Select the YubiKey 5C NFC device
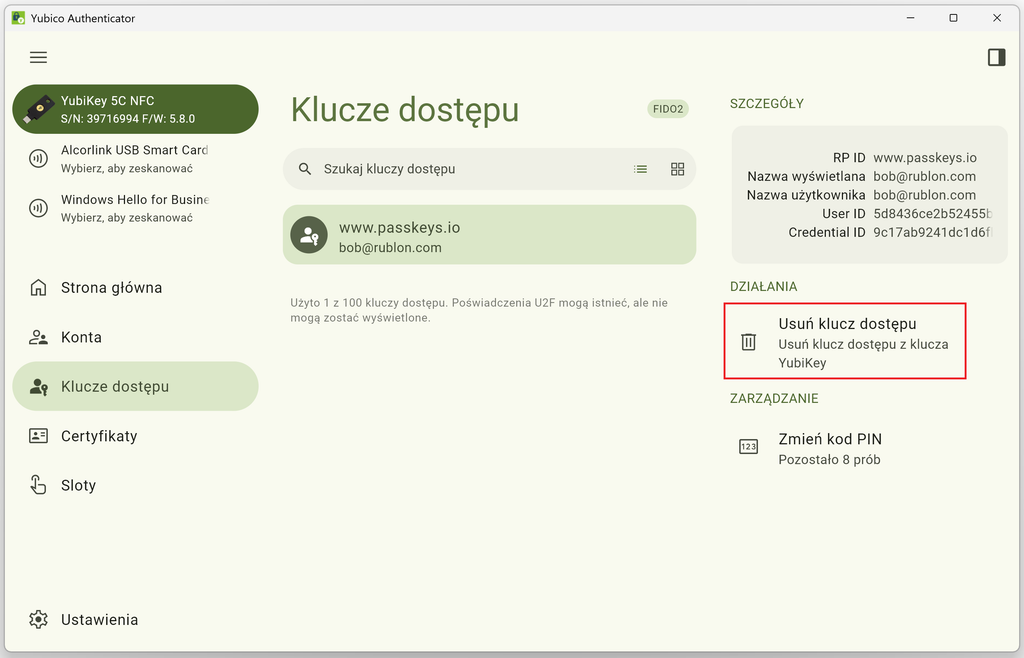The width and height of the screenshot is (1024, 658). [135, 109]
